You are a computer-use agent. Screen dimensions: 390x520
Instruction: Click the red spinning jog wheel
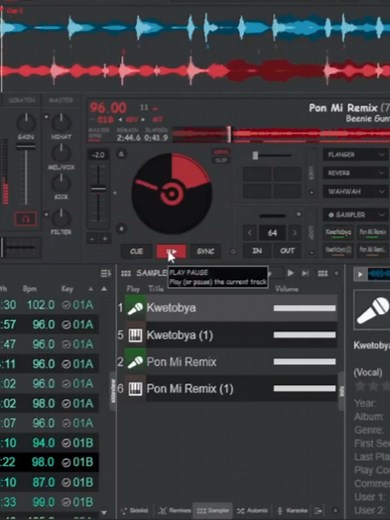[172, 193]
